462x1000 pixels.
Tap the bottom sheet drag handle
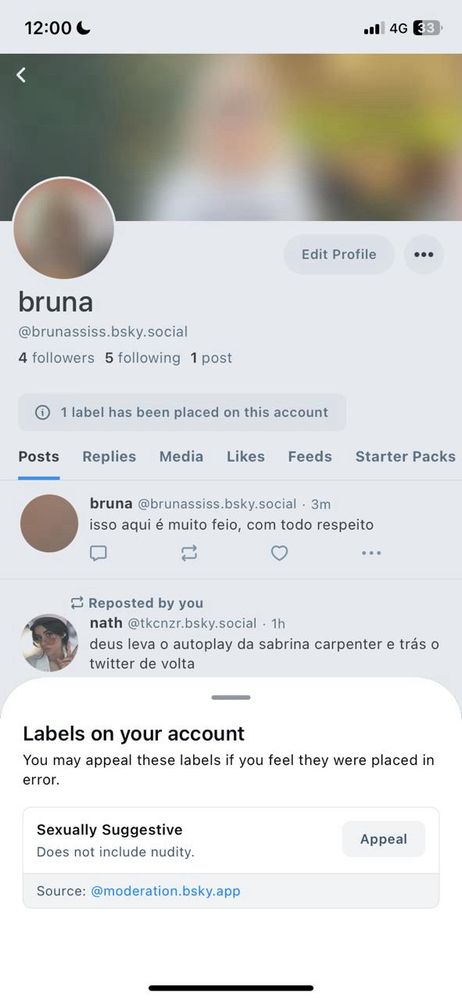231,698
